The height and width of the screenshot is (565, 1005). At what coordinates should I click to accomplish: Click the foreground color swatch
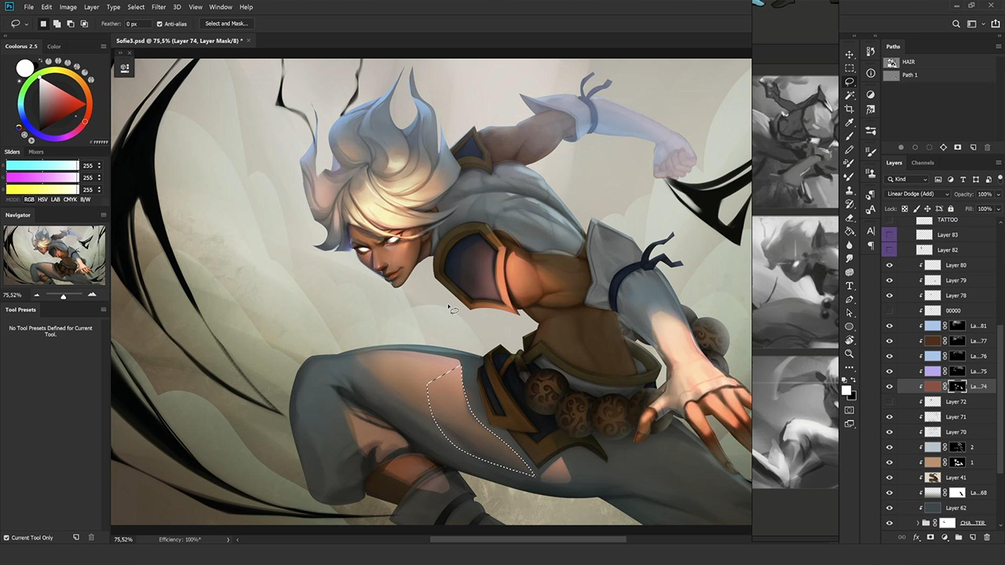click(x=846, y=390)
